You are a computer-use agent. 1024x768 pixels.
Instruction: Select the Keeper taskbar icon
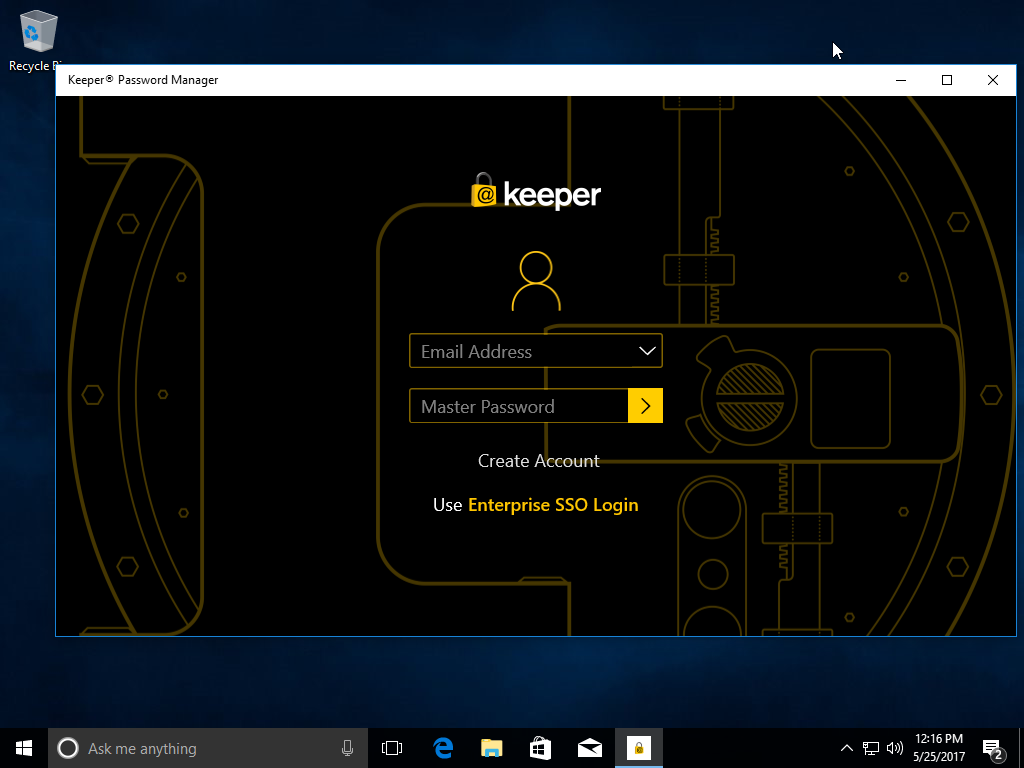coord(639,748)
